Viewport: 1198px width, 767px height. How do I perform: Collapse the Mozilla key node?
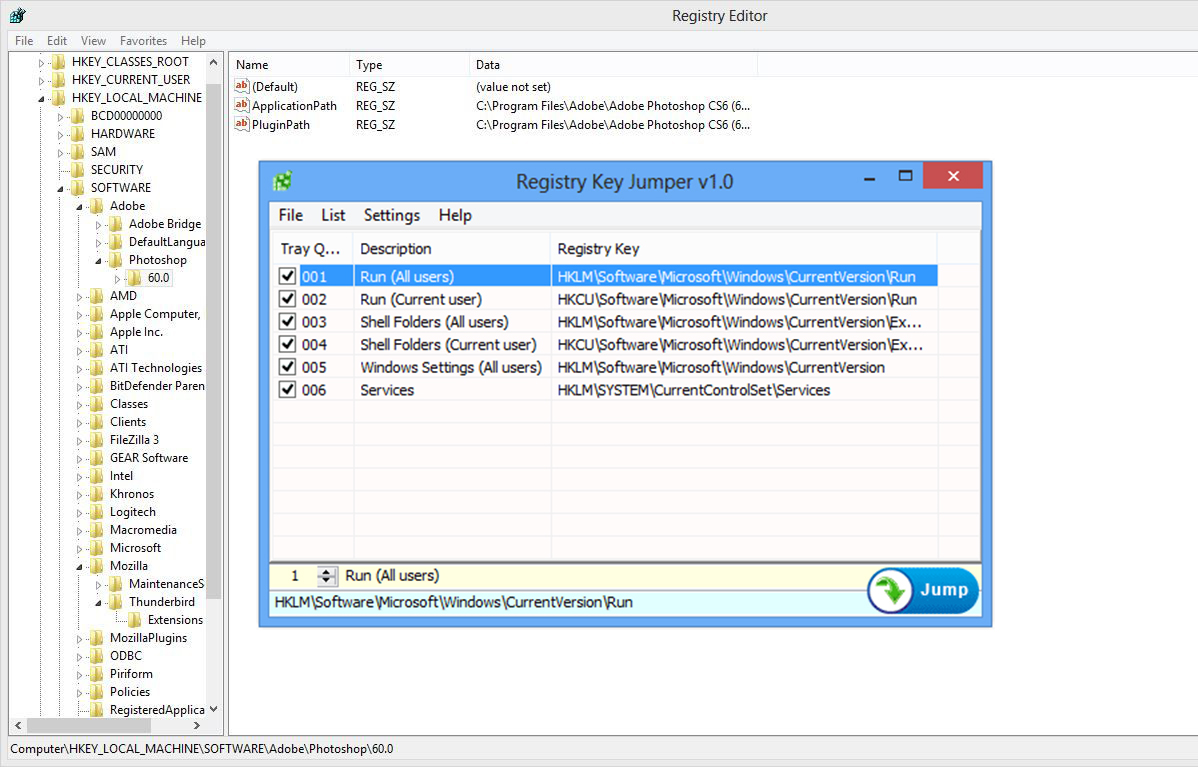click(79, 567)
